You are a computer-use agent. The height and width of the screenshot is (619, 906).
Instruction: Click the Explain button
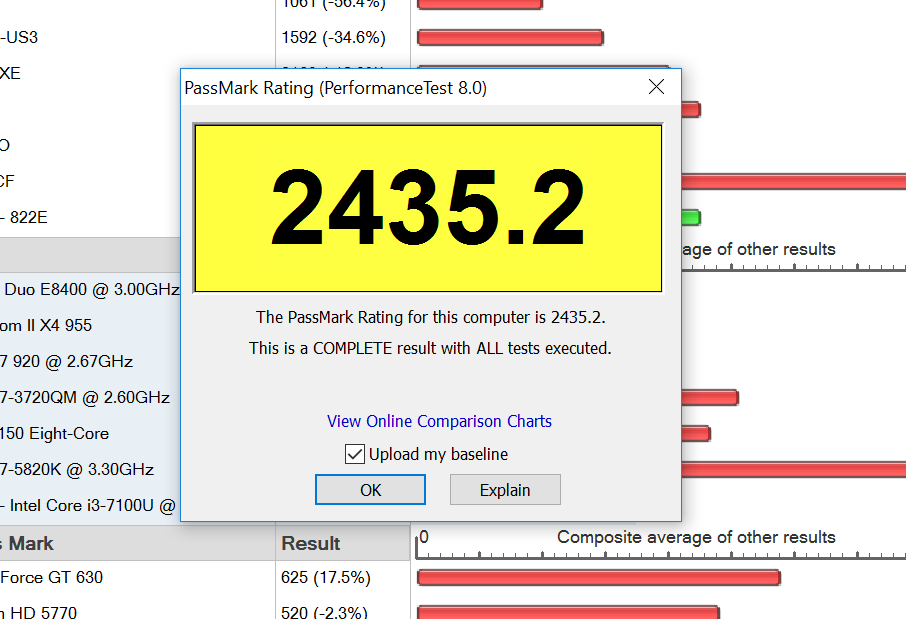coord(505,490)
